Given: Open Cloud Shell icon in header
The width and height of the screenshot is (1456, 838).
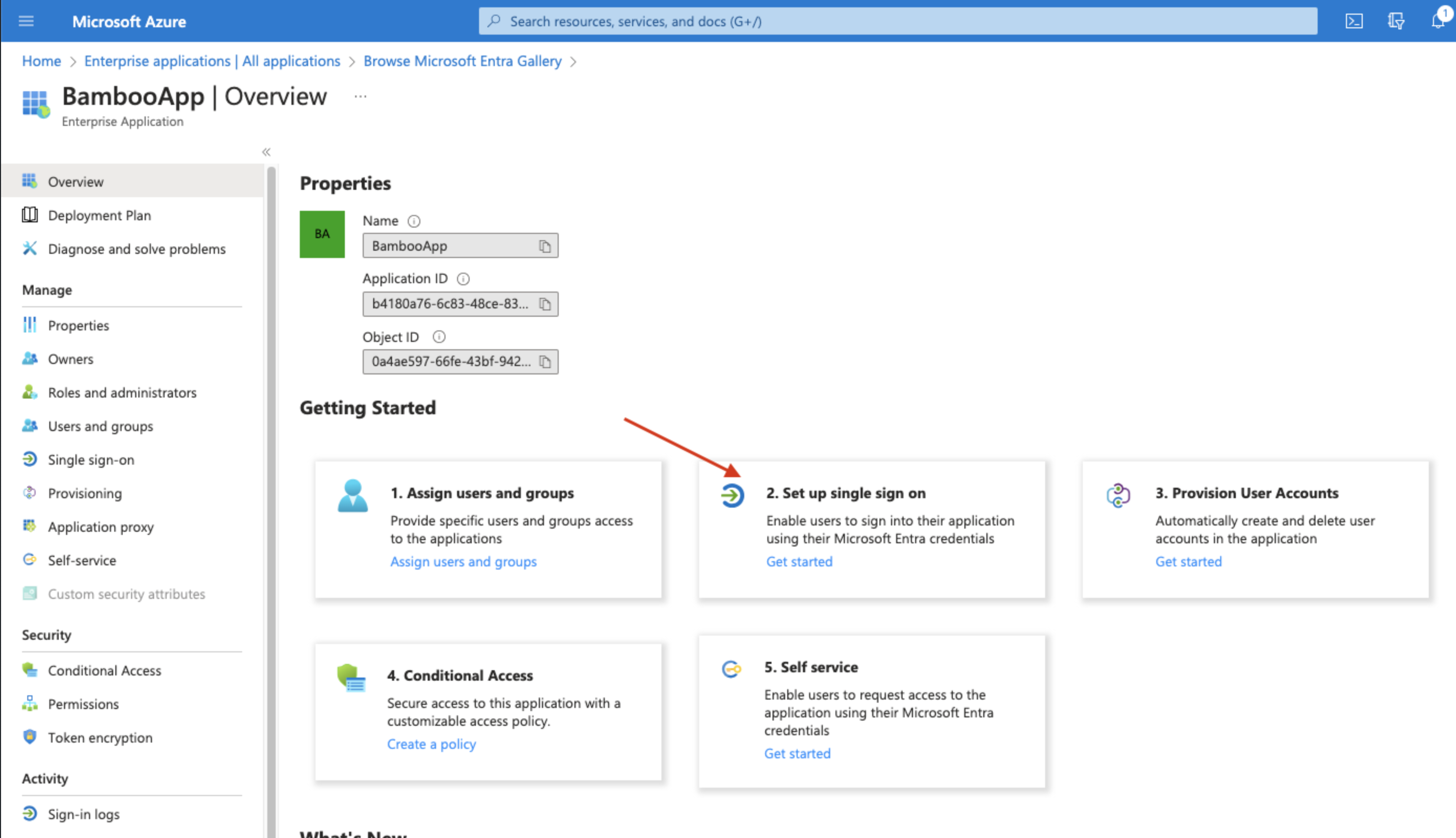Looking at the screenshot, I should (1354, 22).
